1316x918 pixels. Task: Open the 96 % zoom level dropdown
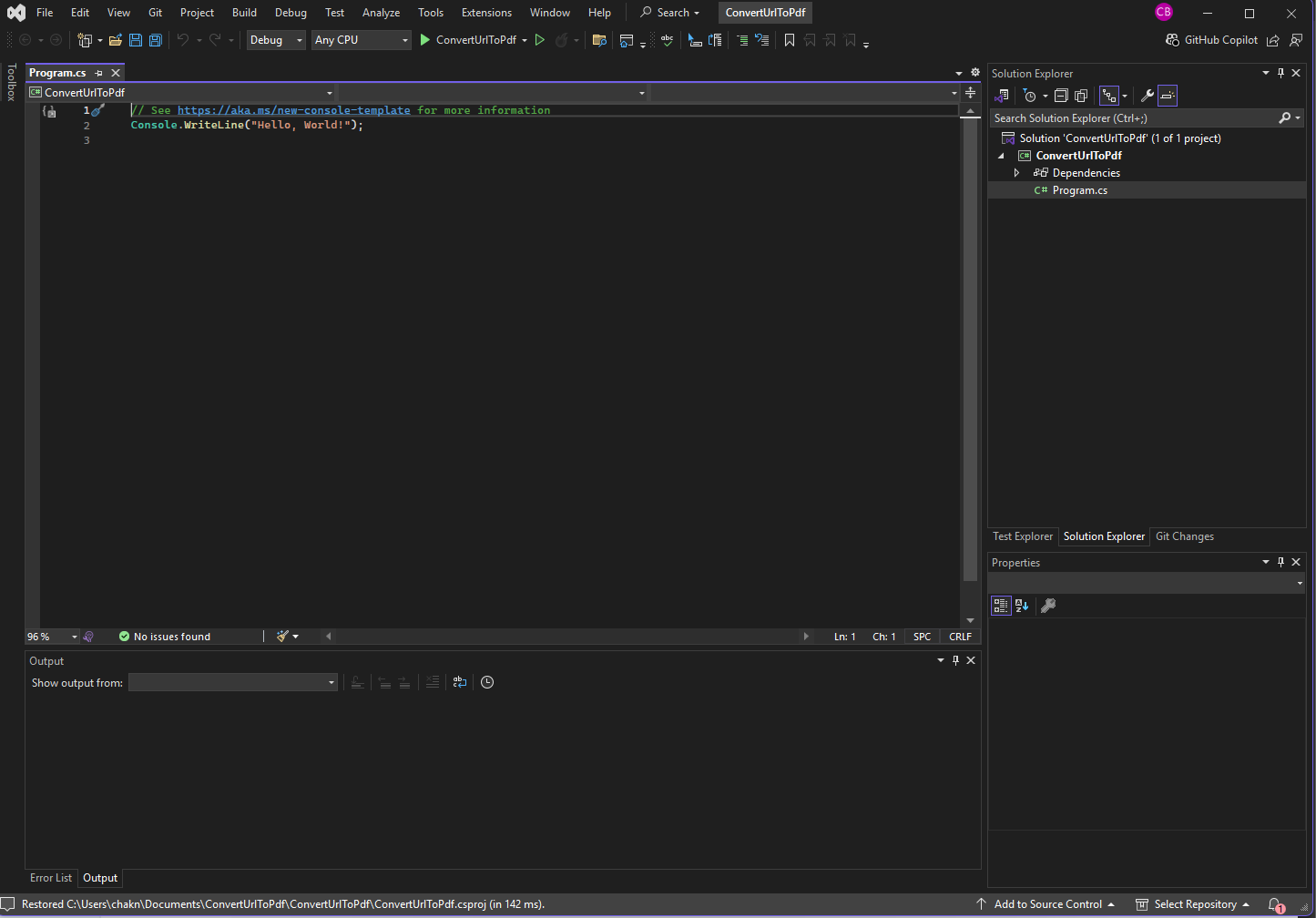(x=52, y=637)
